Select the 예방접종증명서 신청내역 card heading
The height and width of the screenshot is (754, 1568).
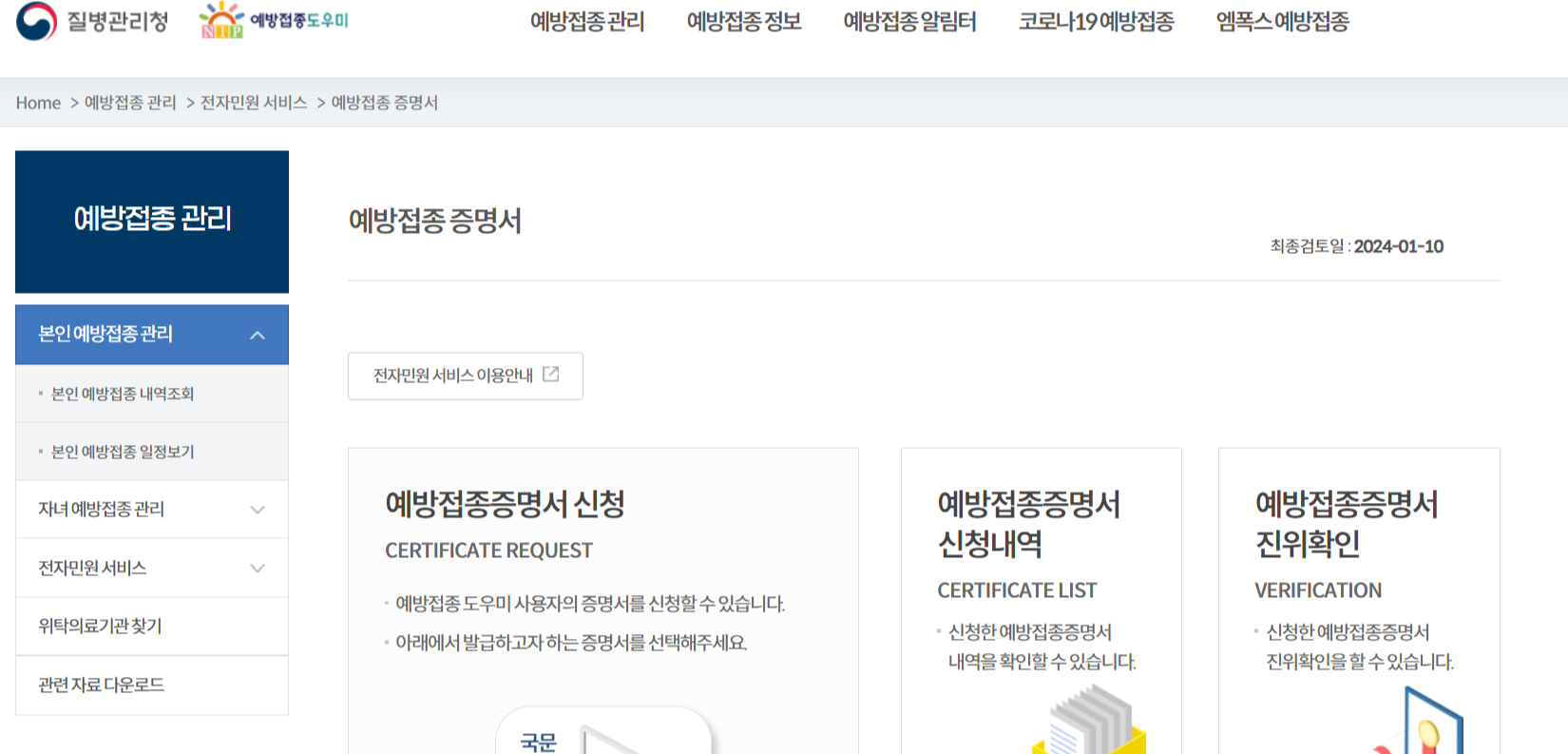point(1029,523)
